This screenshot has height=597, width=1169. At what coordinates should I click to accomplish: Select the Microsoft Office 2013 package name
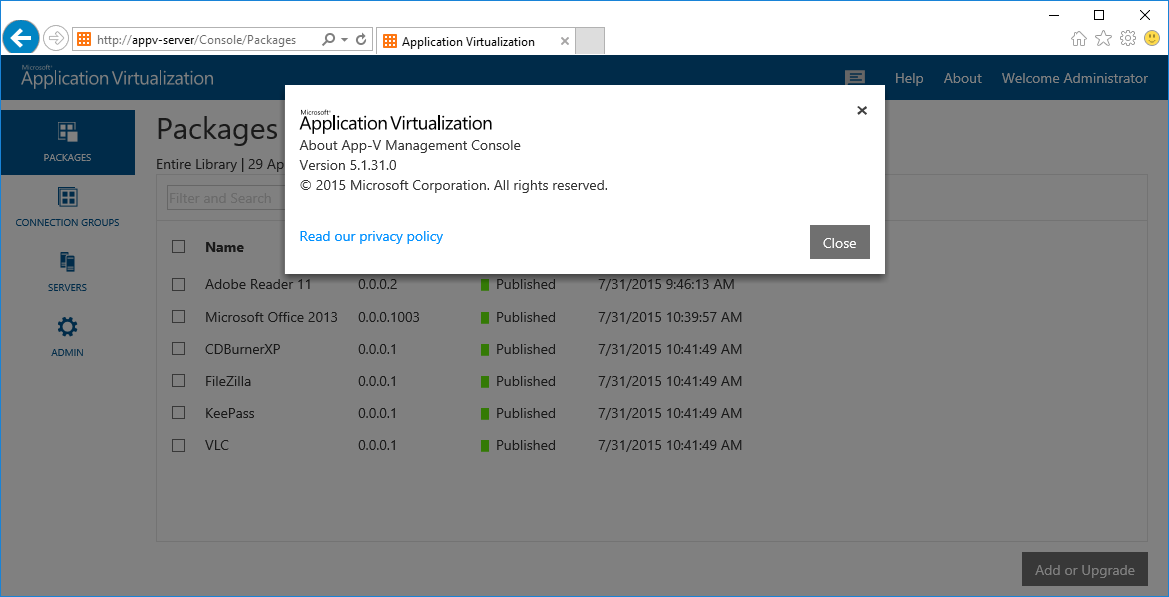[271, 317]
